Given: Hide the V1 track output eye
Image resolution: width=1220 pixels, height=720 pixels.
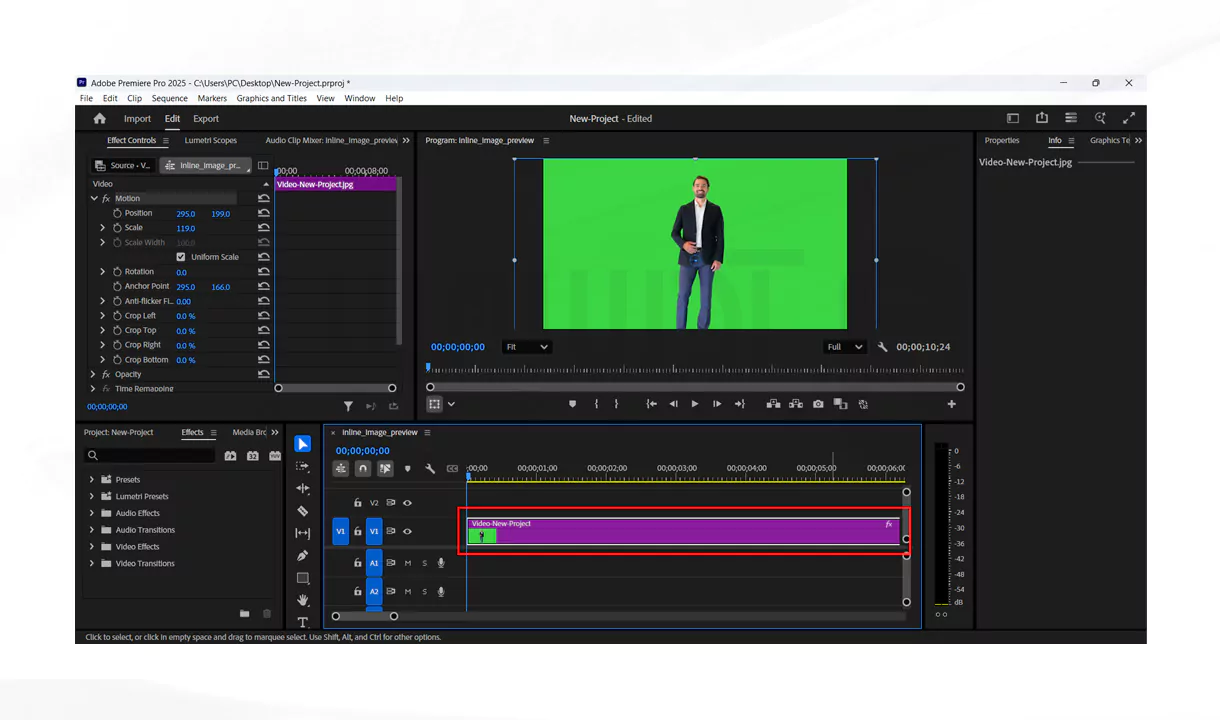Looking at the screenshot, I should tap(407, 531).
